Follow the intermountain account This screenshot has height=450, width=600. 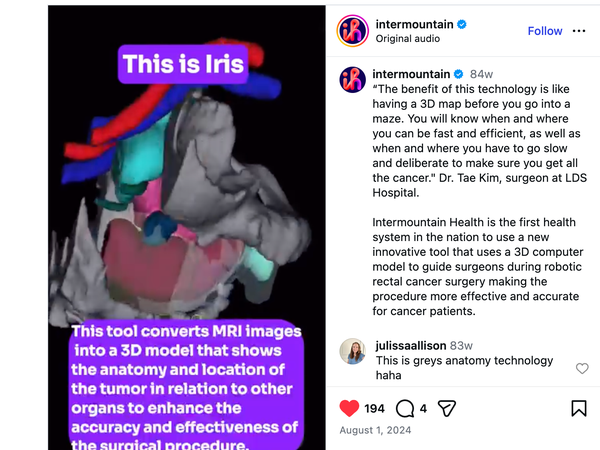click(545, 31)
